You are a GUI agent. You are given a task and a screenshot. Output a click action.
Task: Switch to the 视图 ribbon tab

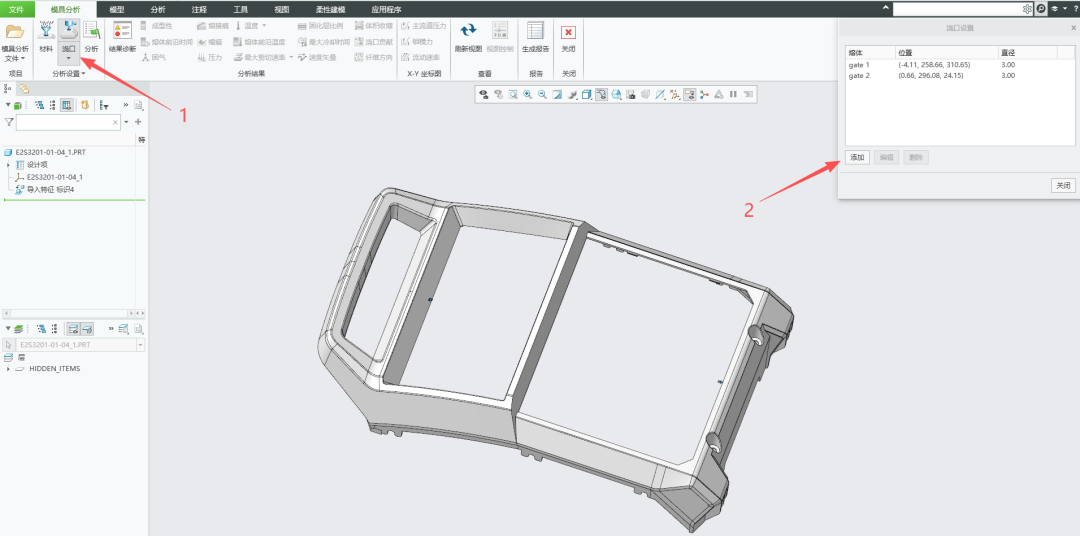pyautogui.click(x=282, y=10)
